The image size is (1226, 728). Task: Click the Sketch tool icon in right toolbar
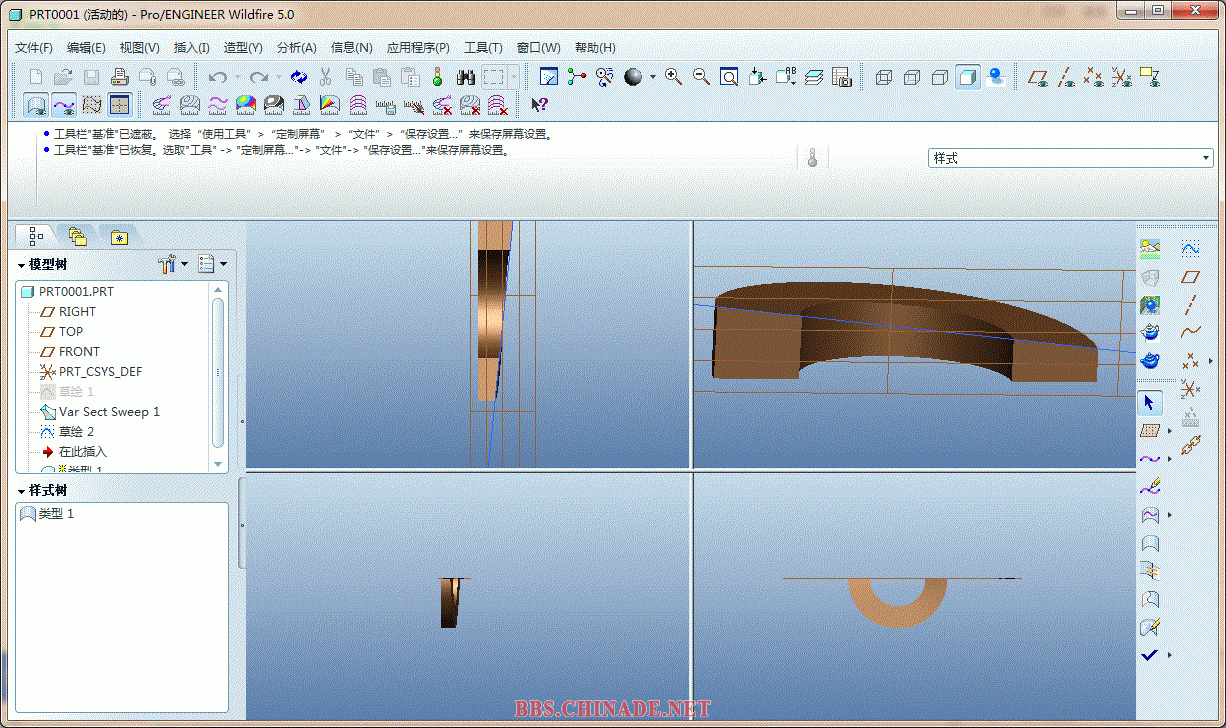coord(1190,248)
